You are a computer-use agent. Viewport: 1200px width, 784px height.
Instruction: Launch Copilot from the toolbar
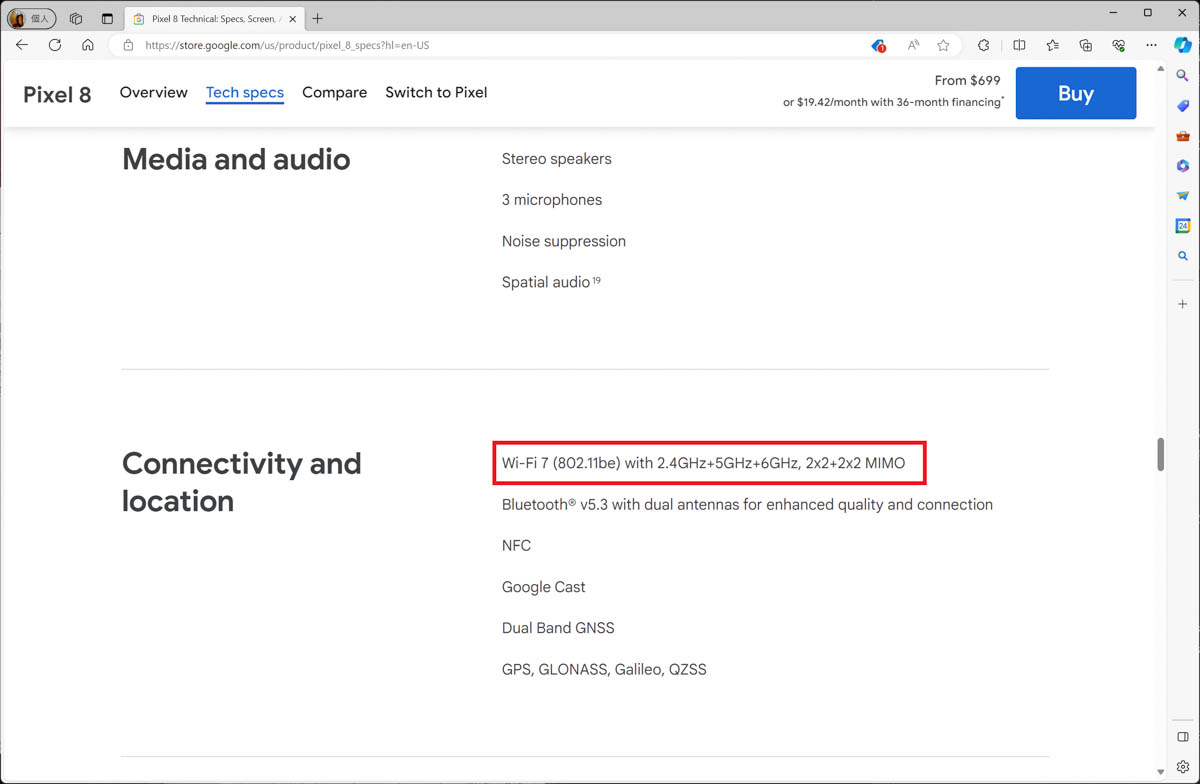(1182, 45)
